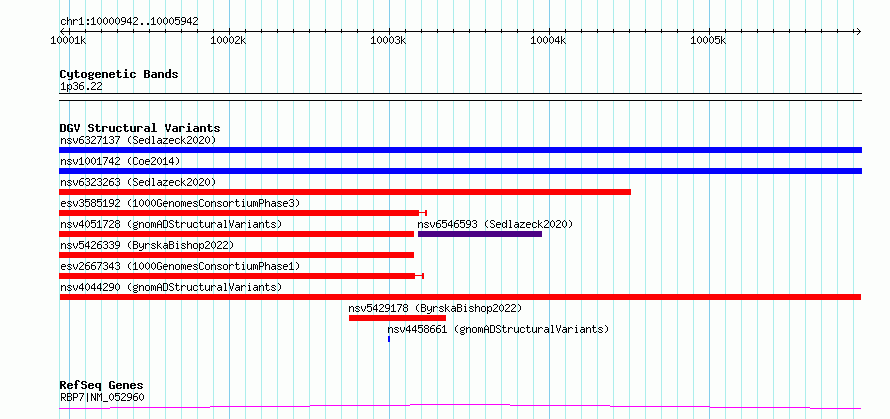
Task: Click the RefSeq Genes track title
Action: click(x=101, y=386)
